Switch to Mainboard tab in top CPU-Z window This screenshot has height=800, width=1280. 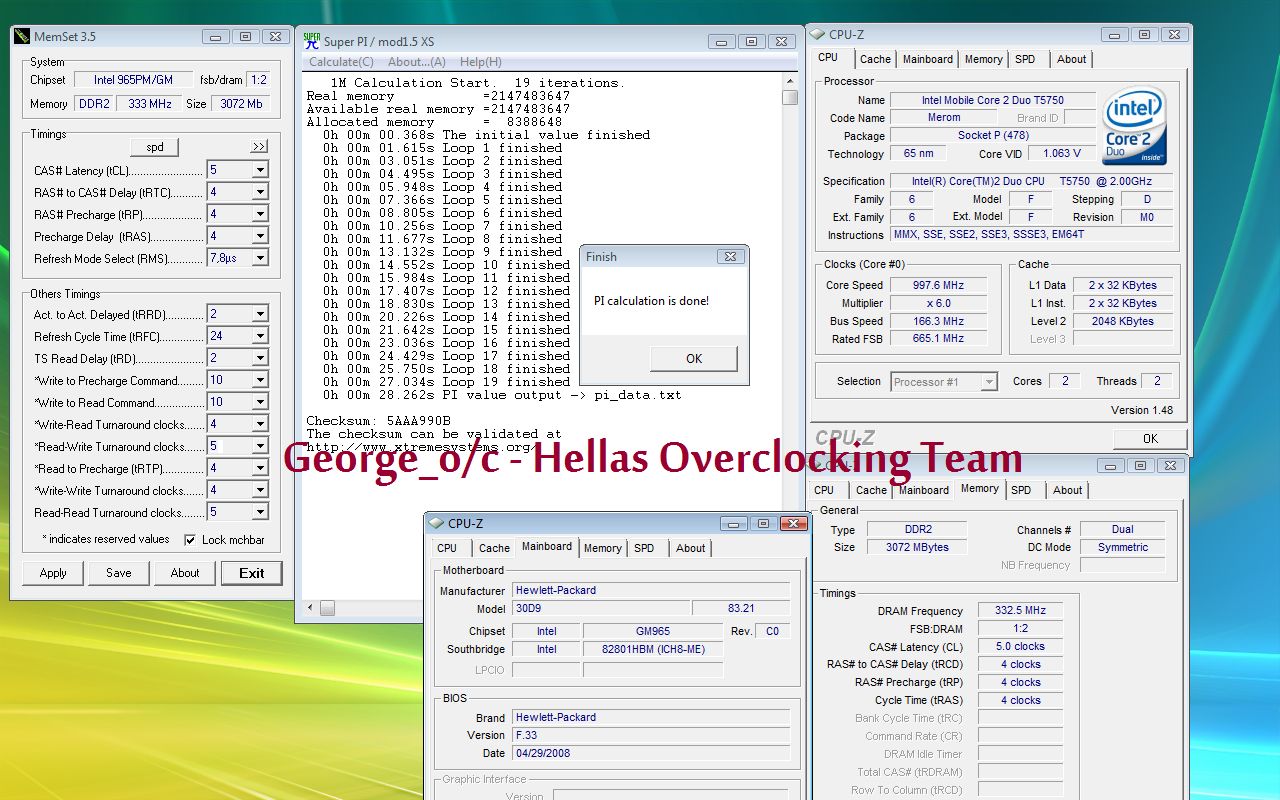(928, 59)
